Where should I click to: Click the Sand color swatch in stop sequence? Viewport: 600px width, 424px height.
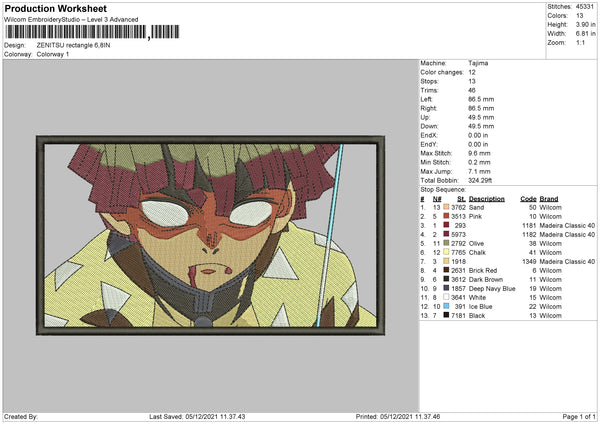point(446,207)
